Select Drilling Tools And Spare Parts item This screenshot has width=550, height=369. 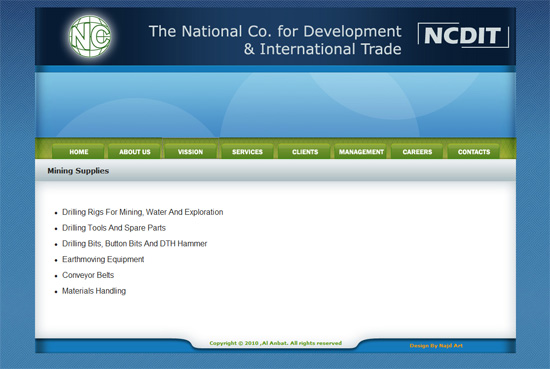[114, 228]
